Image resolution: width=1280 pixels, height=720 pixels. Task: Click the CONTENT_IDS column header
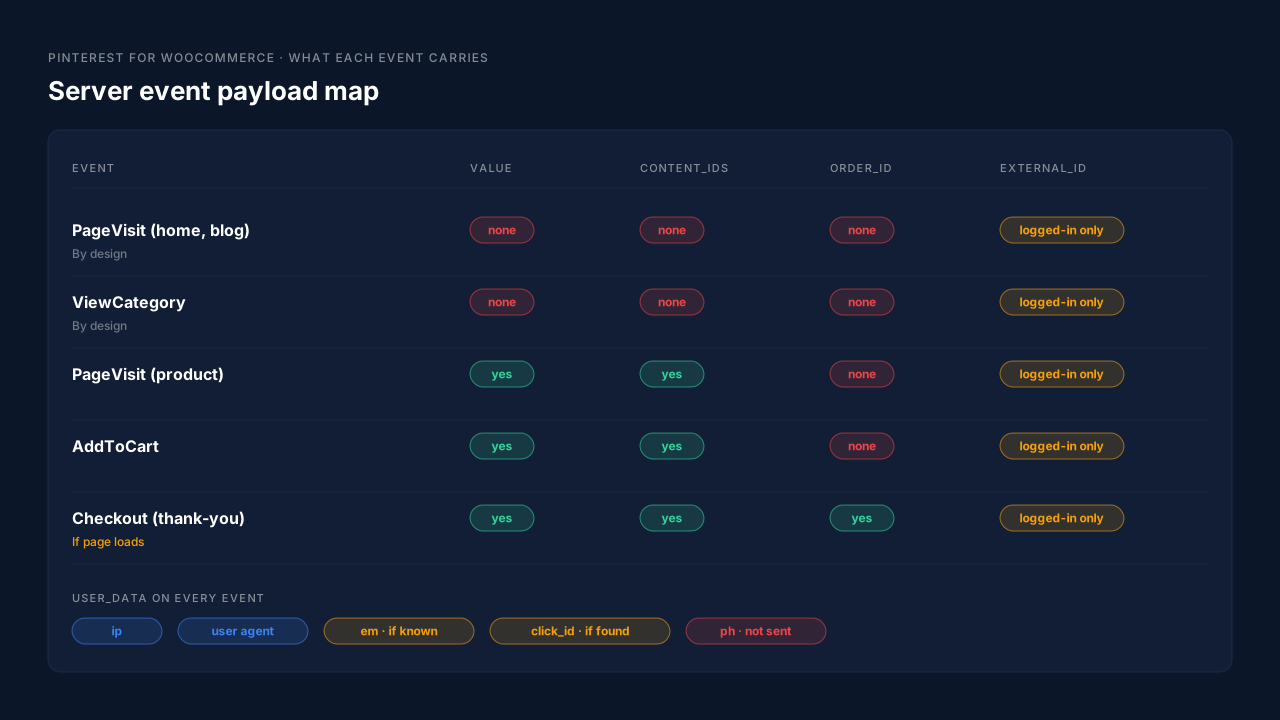pos(684,168)
